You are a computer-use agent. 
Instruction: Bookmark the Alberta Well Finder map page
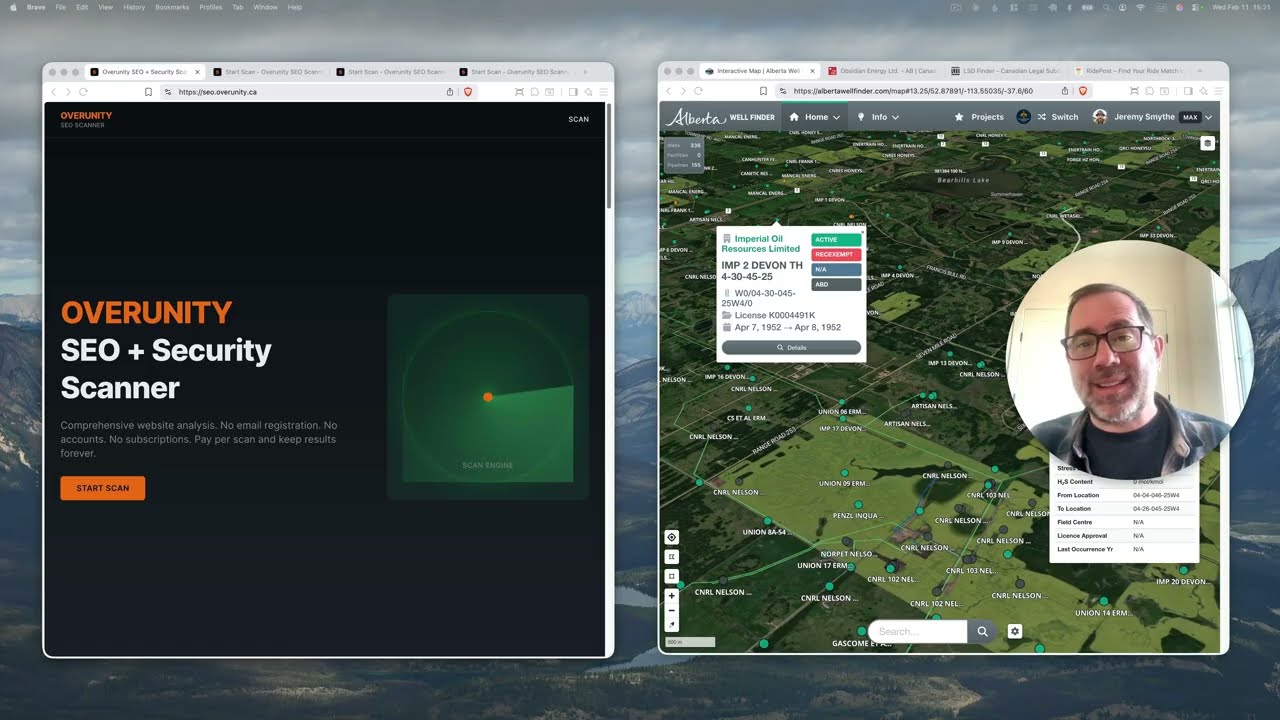(x=763, y=91)
